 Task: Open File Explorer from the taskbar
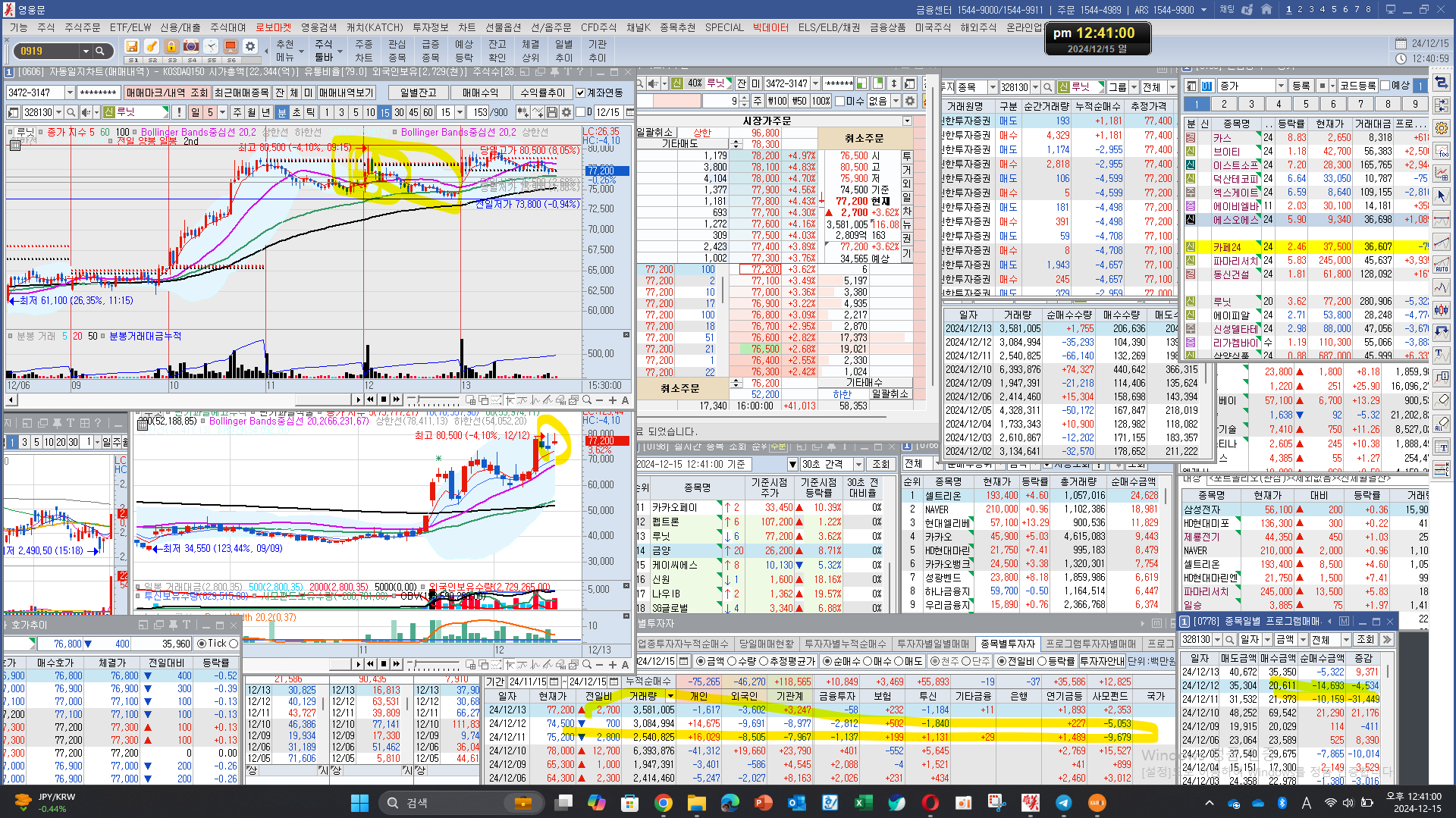click(696, 803)
